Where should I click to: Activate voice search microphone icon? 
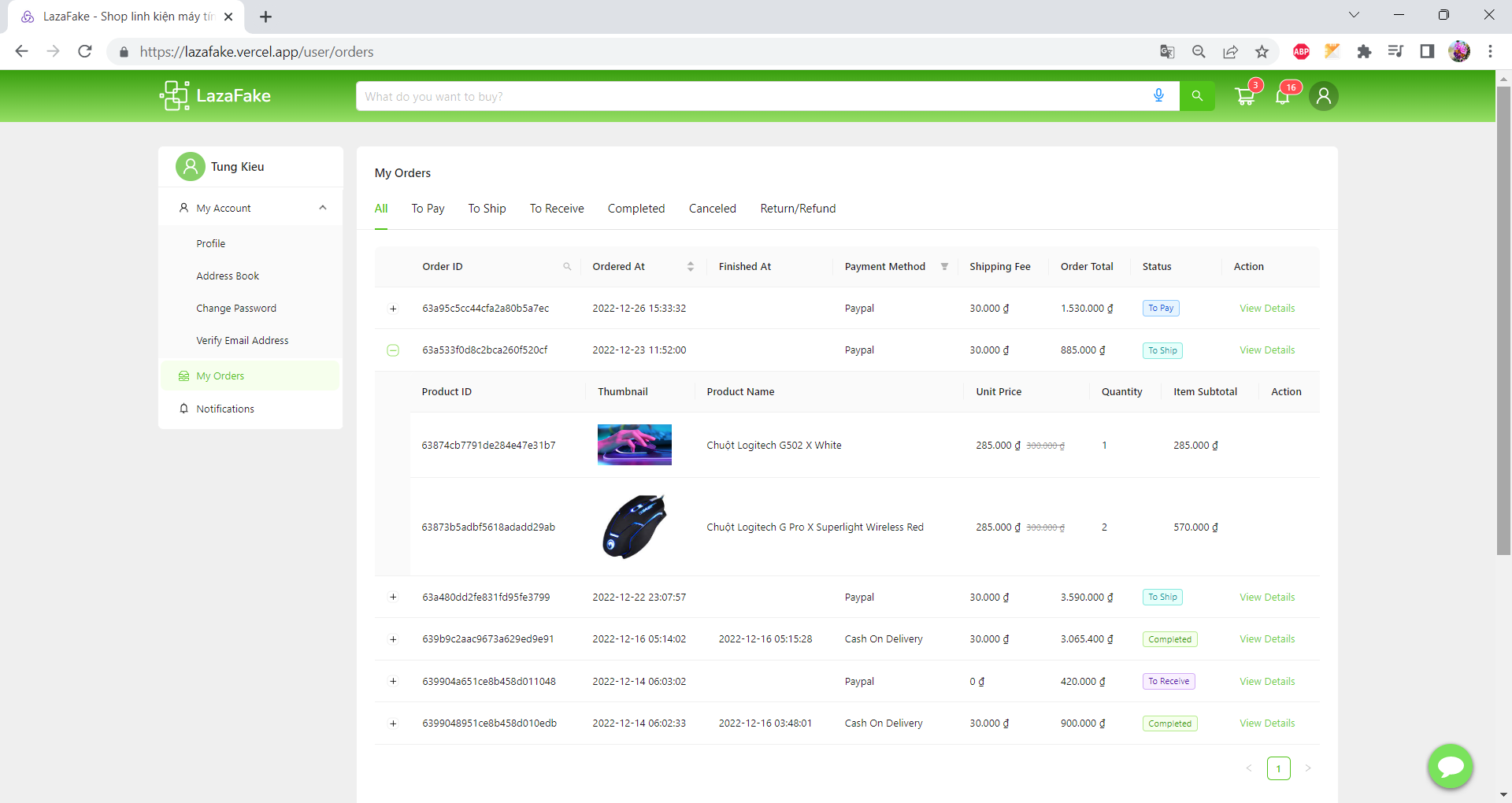tap(1158, 96)
